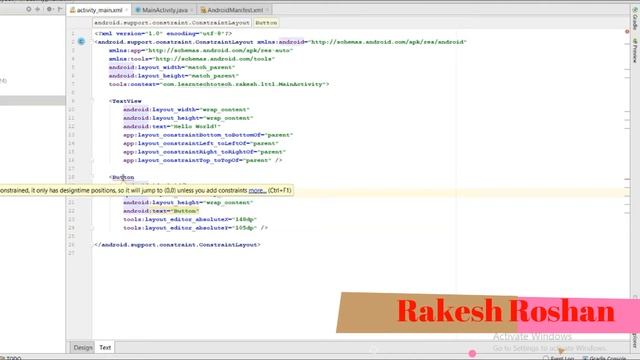
Task: Click the <Button opening tag
Action: click(x=122, y=177)
